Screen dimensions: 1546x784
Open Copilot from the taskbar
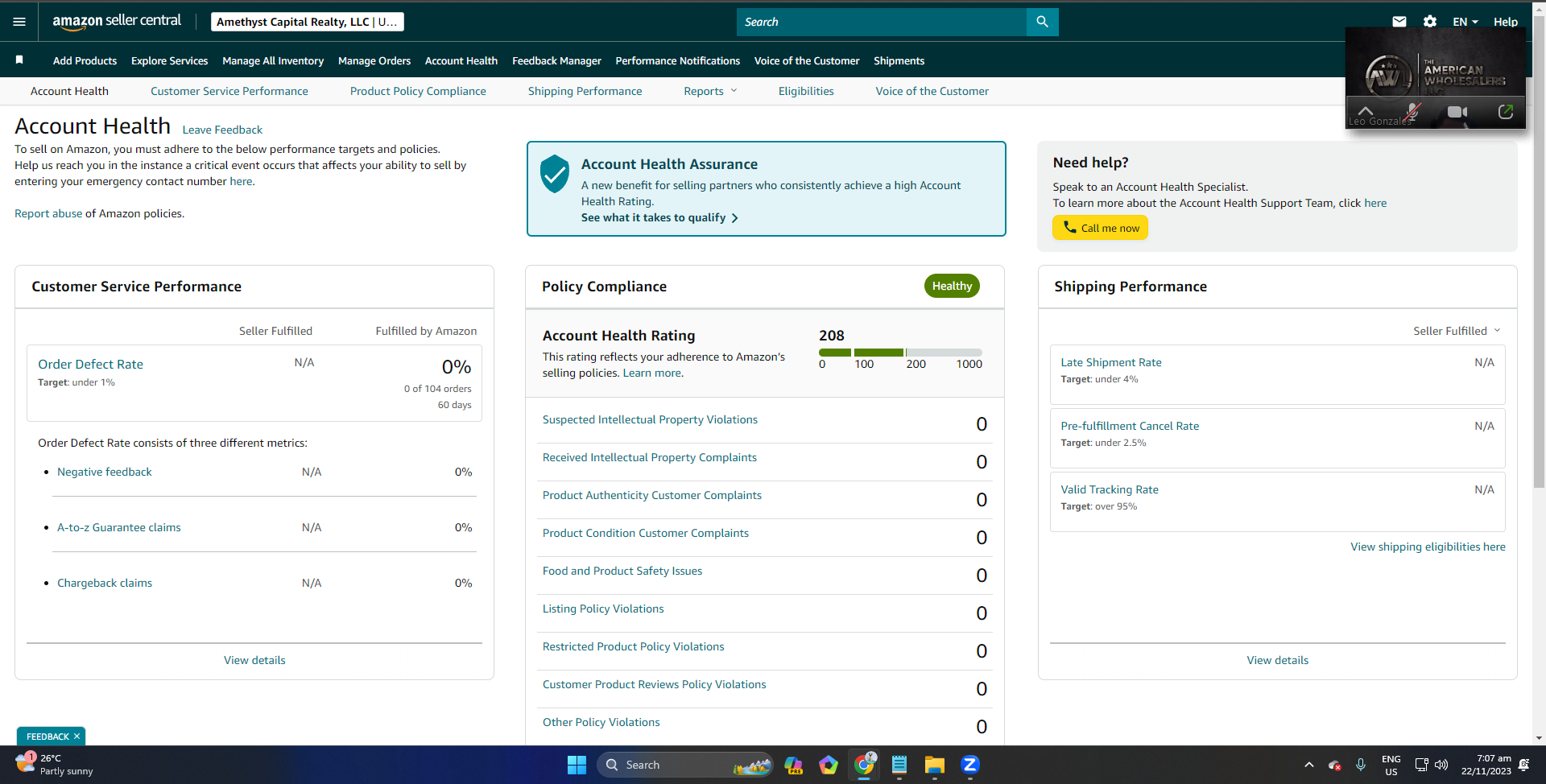(x=794, y=765)
